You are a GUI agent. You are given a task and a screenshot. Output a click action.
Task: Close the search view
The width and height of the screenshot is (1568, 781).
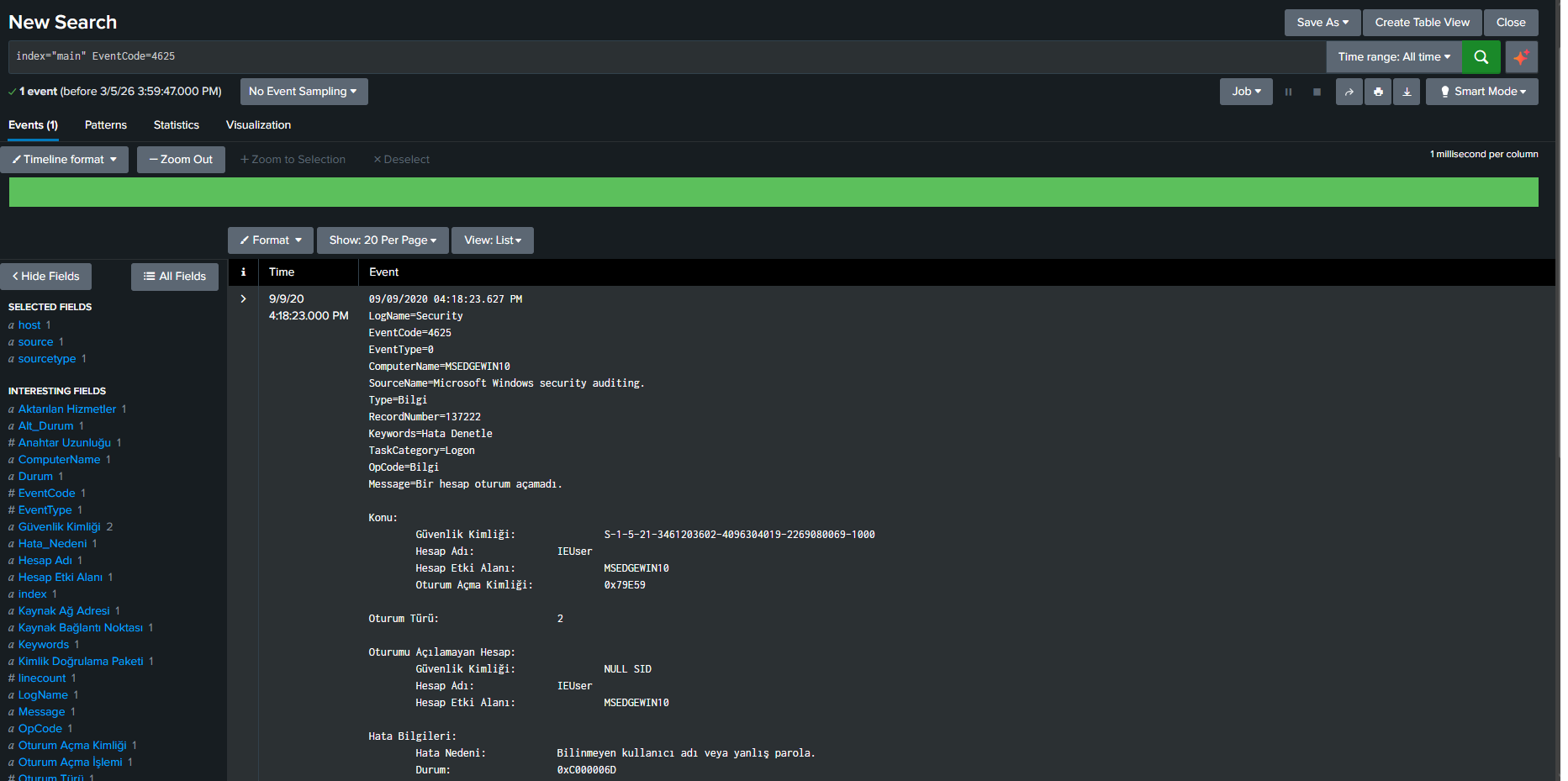[1511, 23]
